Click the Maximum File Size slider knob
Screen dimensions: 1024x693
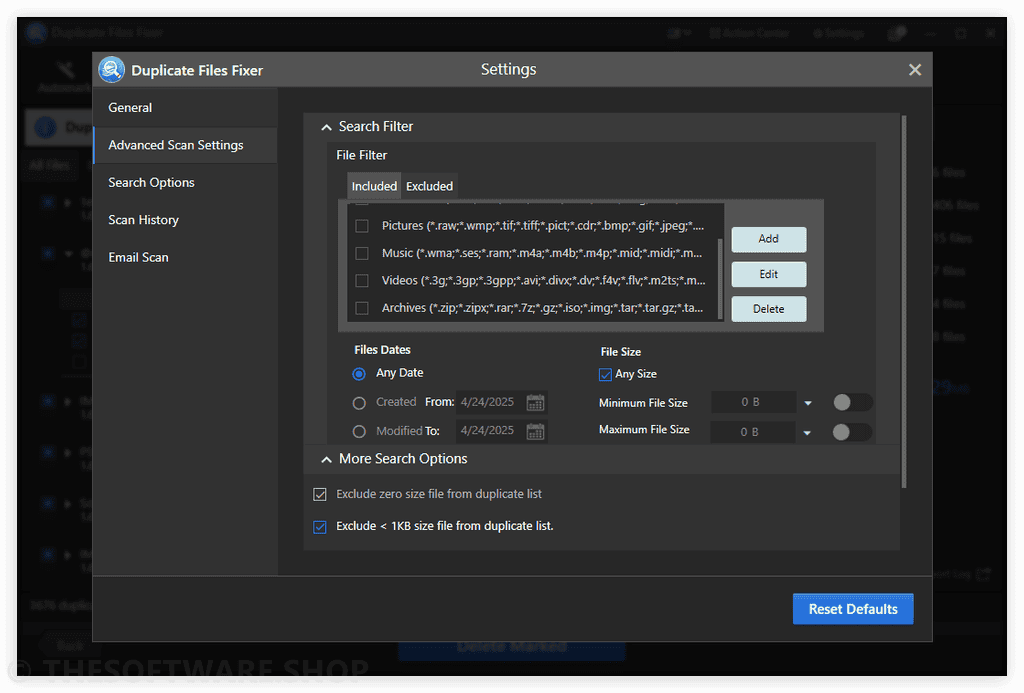pos(841,432)
